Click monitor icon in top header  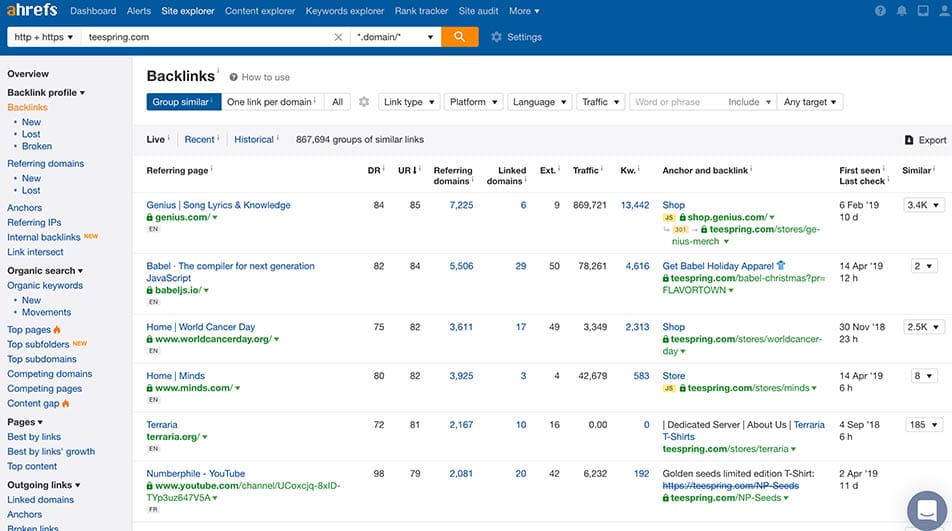(x=923, y=11)
